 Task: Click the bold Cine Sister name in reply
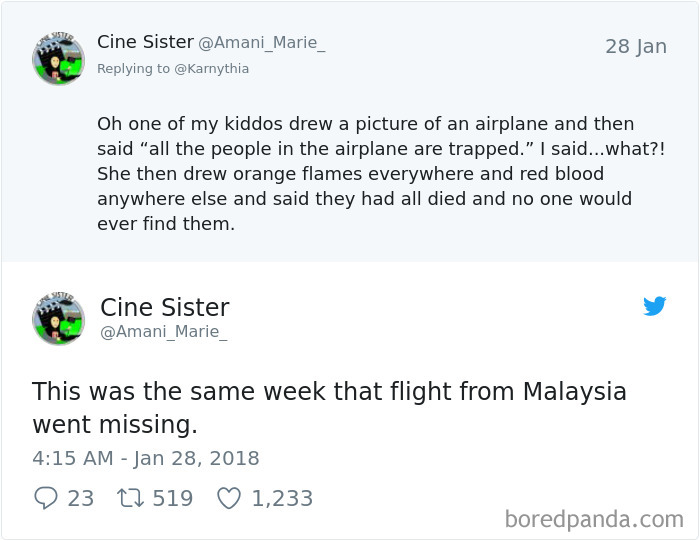click(145, 42)
